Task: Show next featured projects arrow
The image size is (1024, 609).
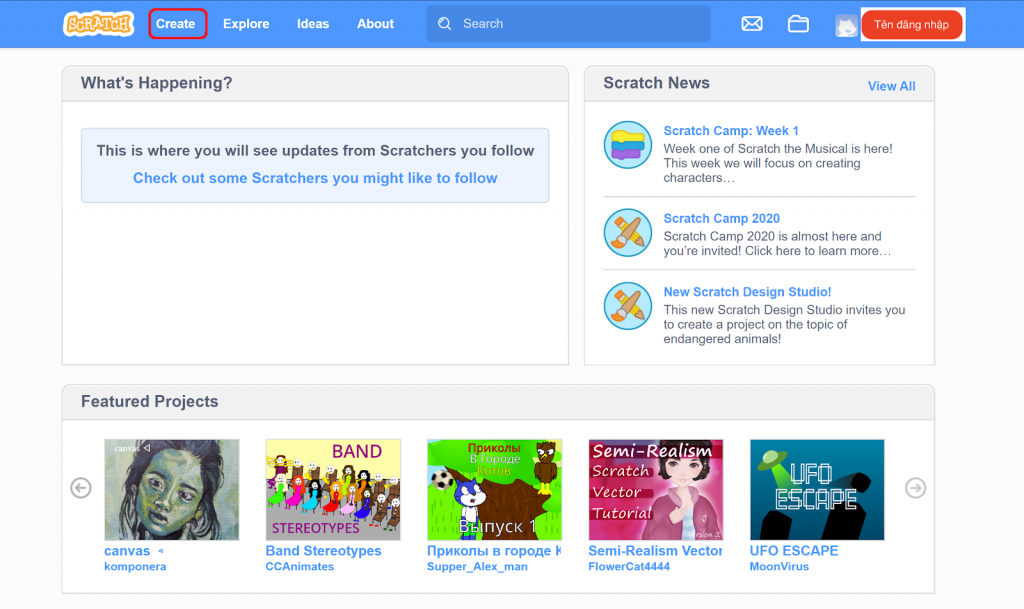Action: tap(915, 488)
